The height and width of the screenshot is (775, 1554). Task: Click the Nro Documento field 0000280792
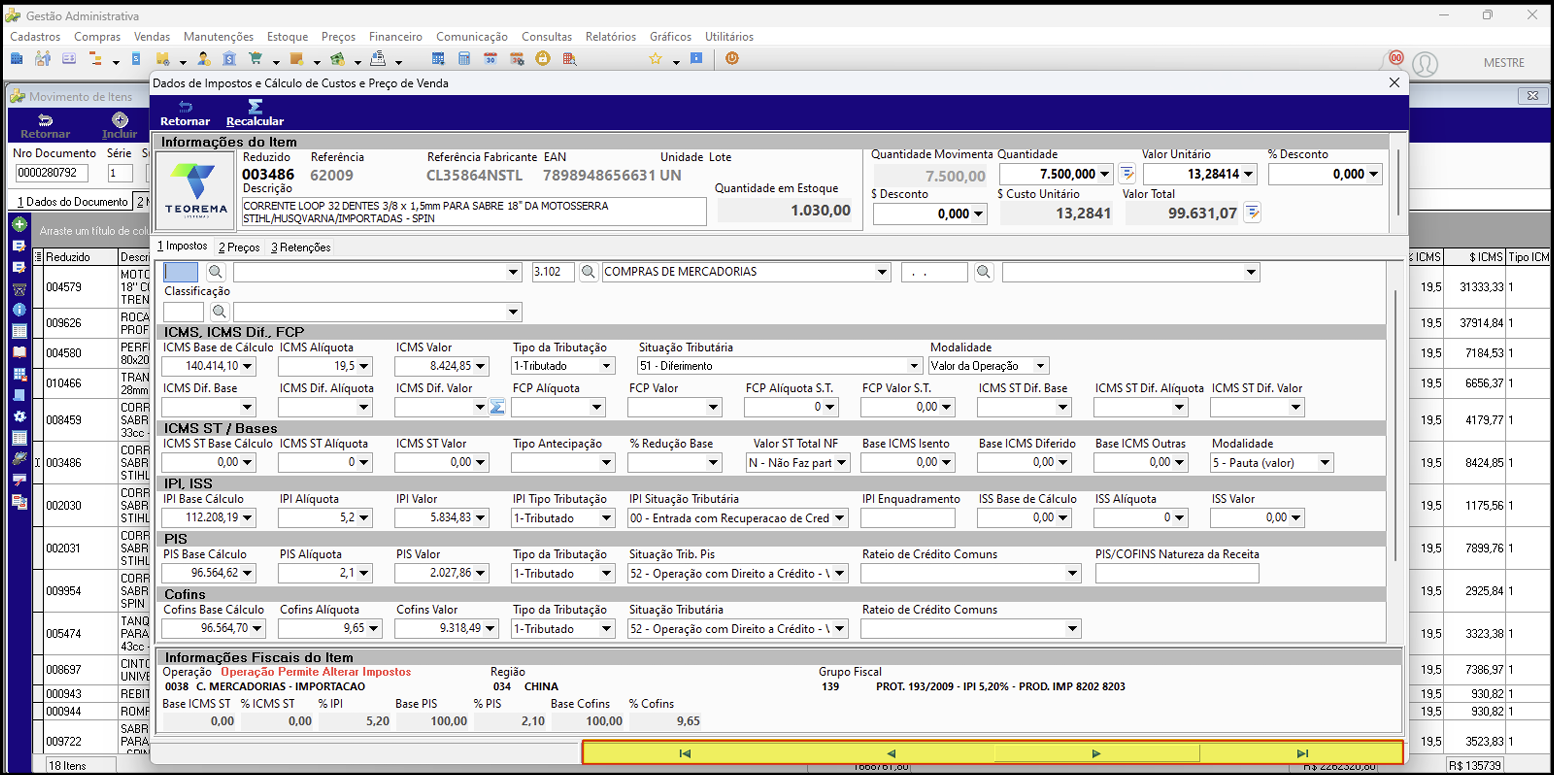pyautogui.click(x=52, y=173)
